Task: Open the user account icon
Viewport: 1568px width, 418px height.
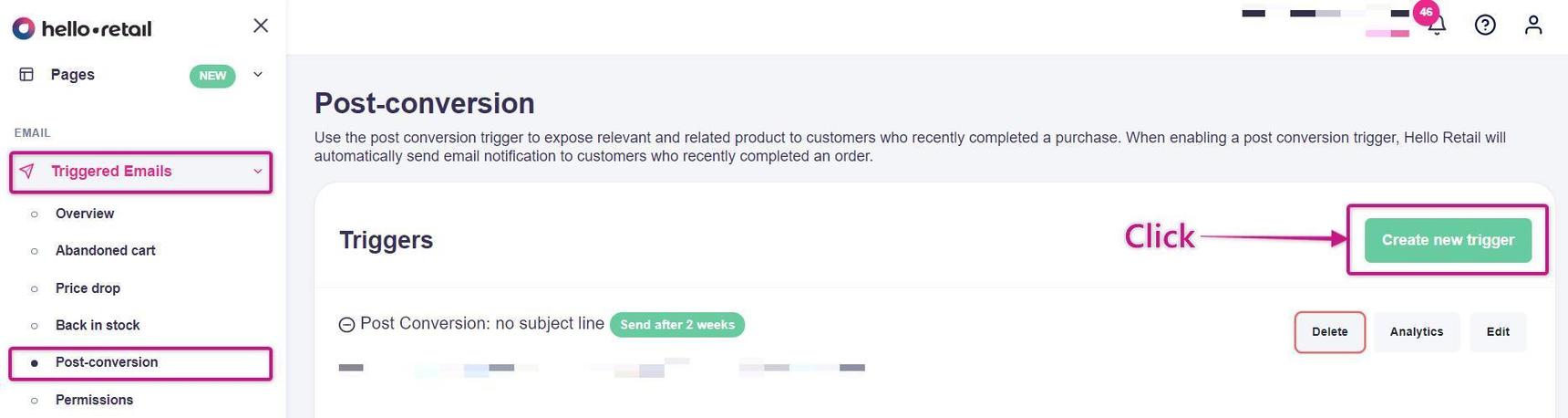Action: [1533, 26]
